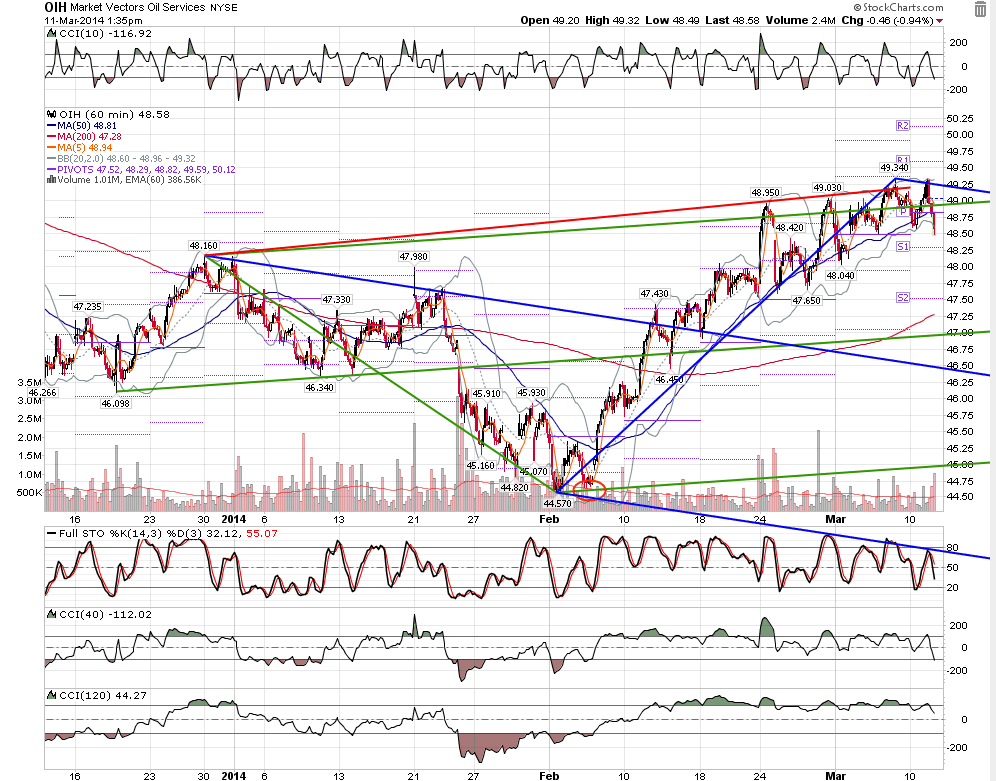Viewport: 996px width, 781px height.
Task: Click the volume bars icon in legend
Action: point(51,180)
